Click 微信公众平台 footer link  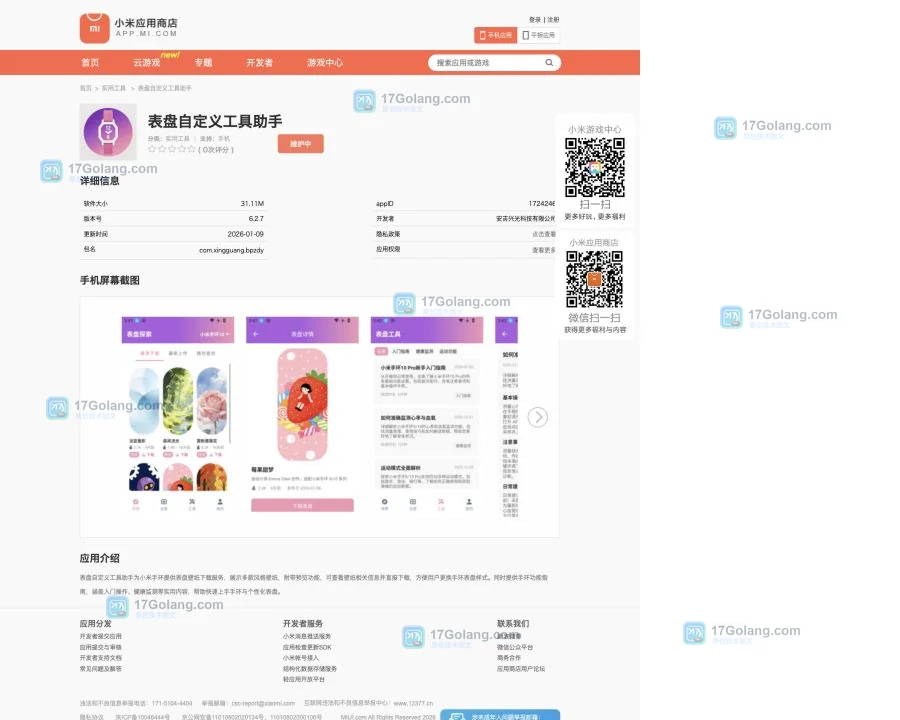pos(515,647)
